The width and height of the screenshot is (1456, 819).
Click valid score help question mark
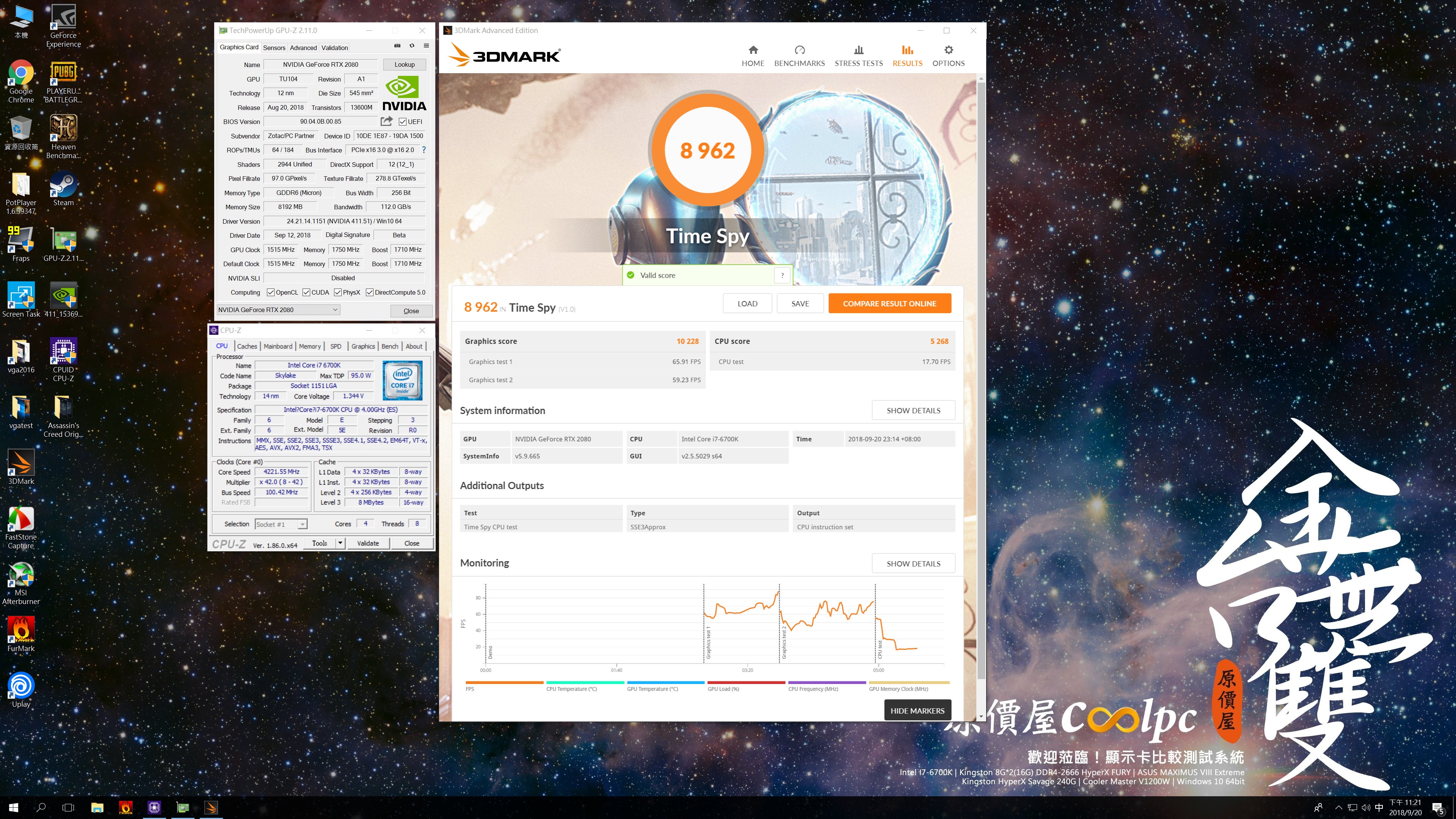782,275
